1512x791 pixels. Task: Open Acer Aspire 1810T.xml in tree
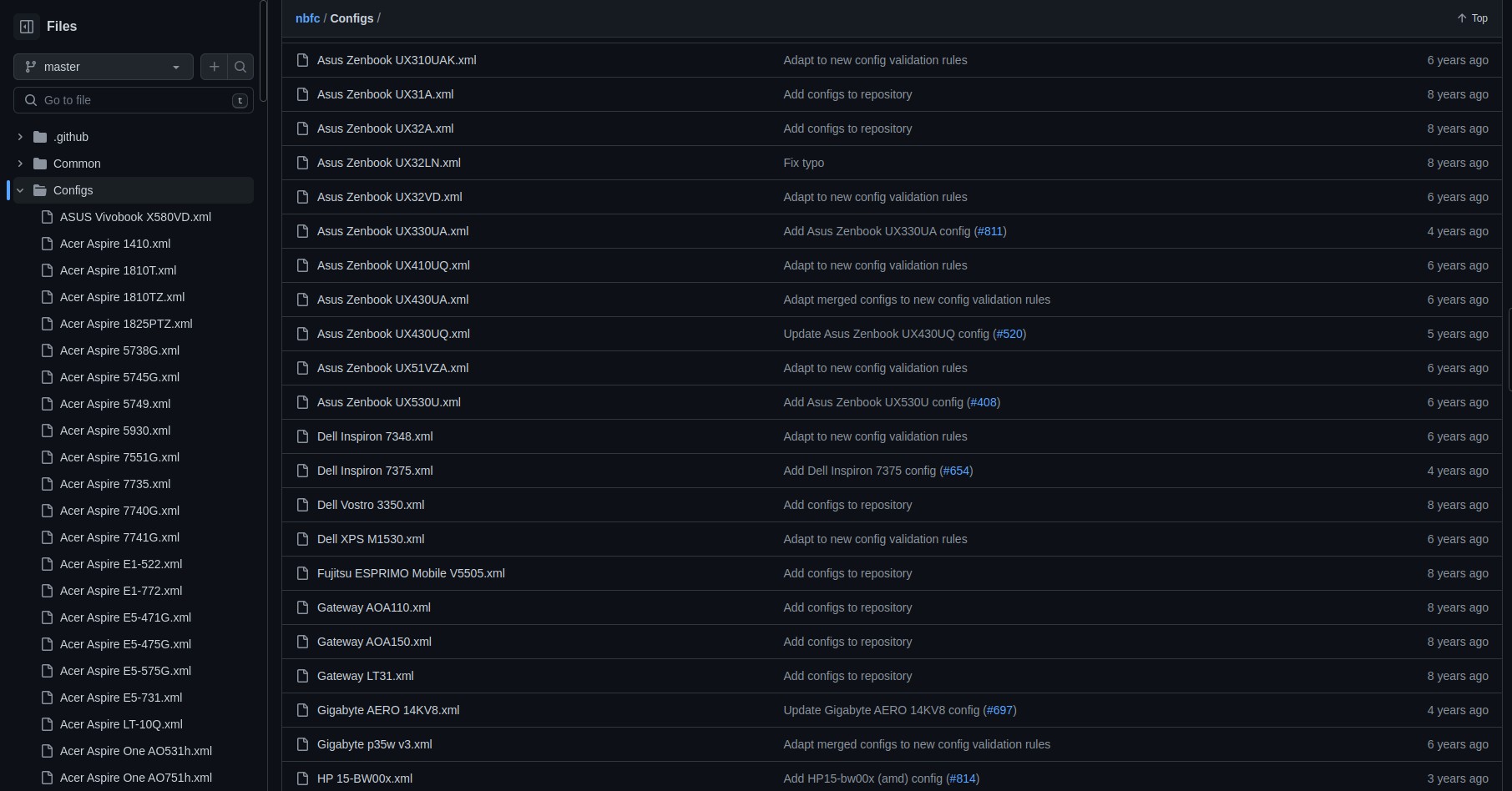point(118,270)
